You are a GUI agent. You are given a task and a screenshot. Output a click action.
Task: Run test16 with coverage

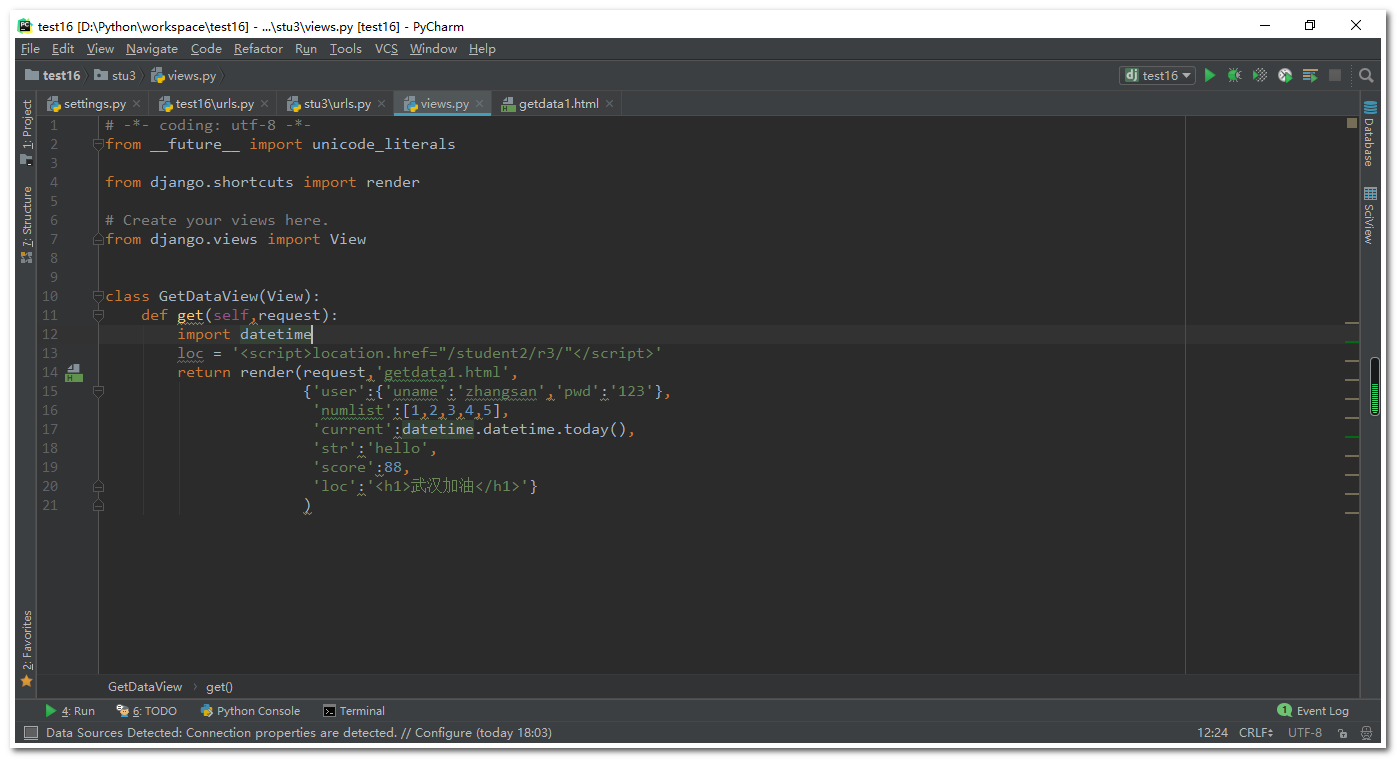[1260, 75]
